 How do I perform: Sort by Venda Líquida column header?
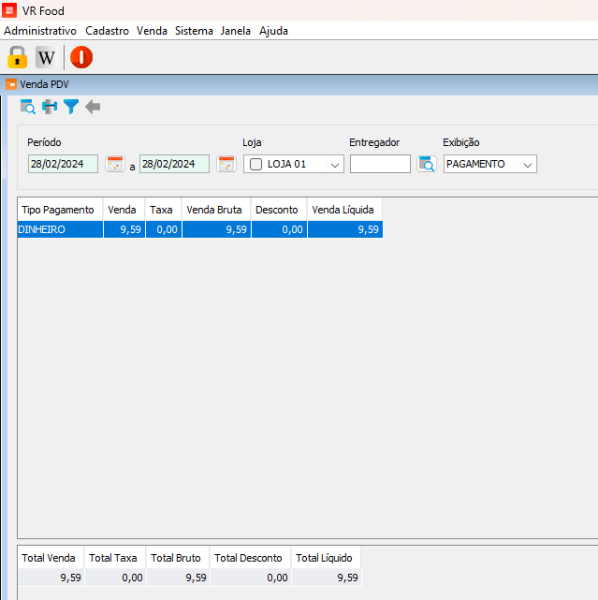point(344,210)
